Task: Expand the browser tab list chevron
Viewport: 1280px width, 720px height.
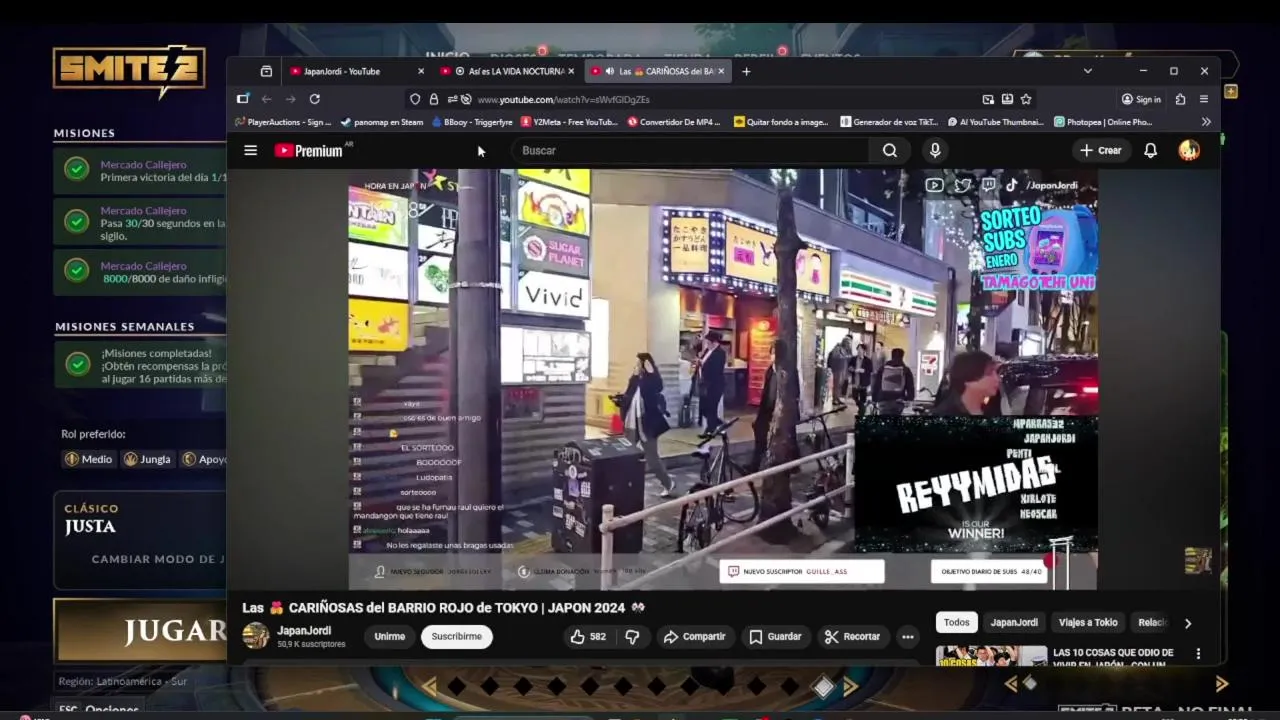Action: point(1087,71)
